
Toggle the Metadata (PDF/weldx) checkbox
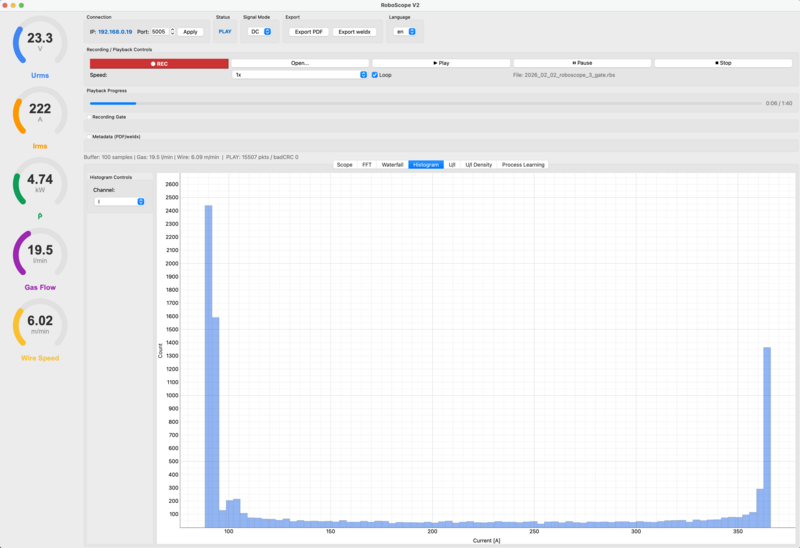coord(88,136)
